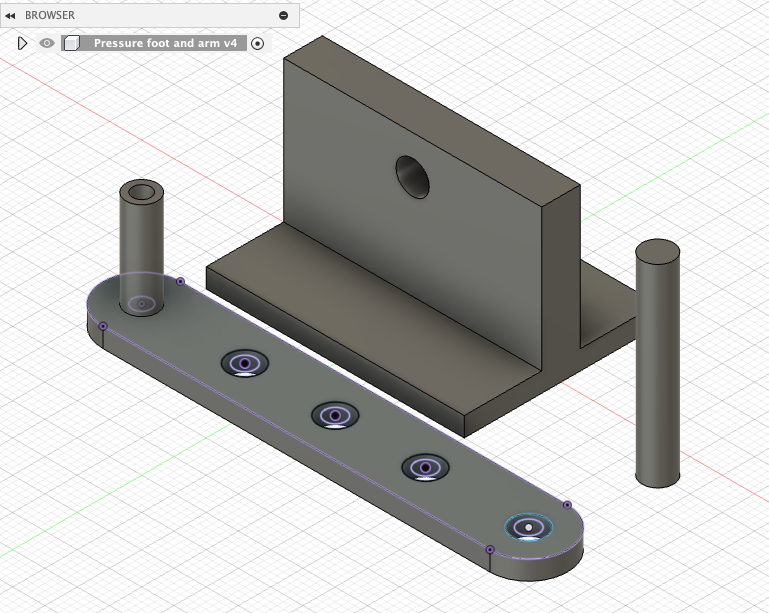Click the Browser panel minus button
The height and width of the screenshot is (613, 769).
283,16
